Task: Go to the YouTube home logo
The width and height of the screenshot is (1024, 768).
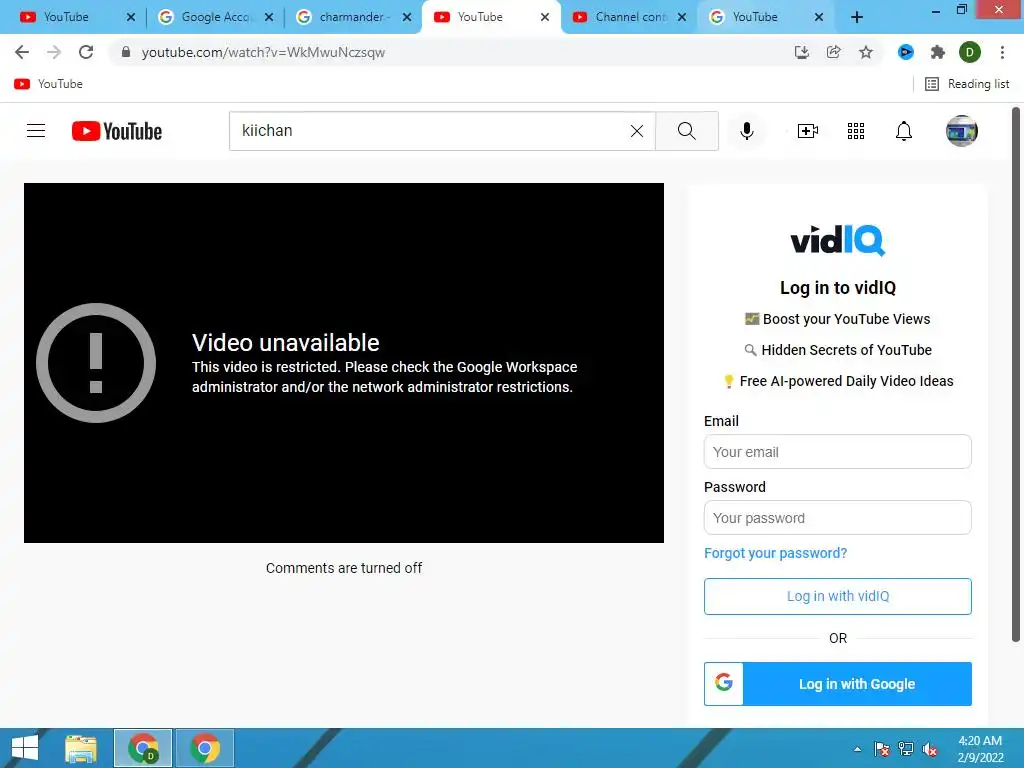Action: click(117, 131)
